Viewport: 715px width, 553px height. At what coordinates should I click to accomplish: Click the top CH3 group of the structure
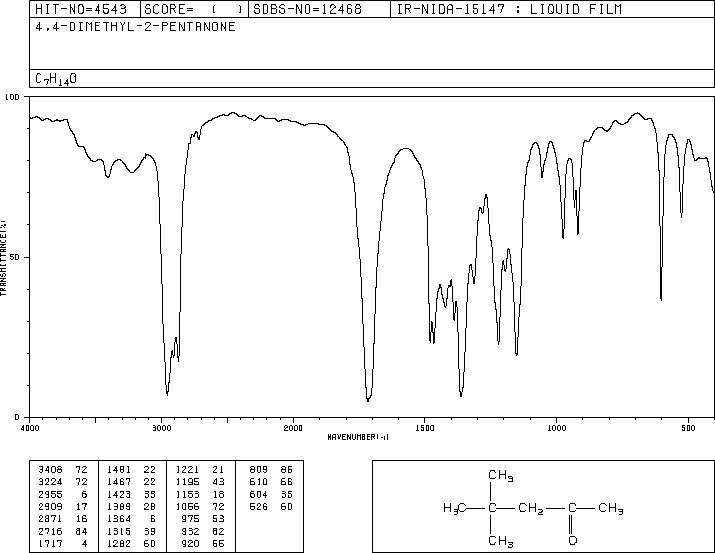[x=501, y=475]
